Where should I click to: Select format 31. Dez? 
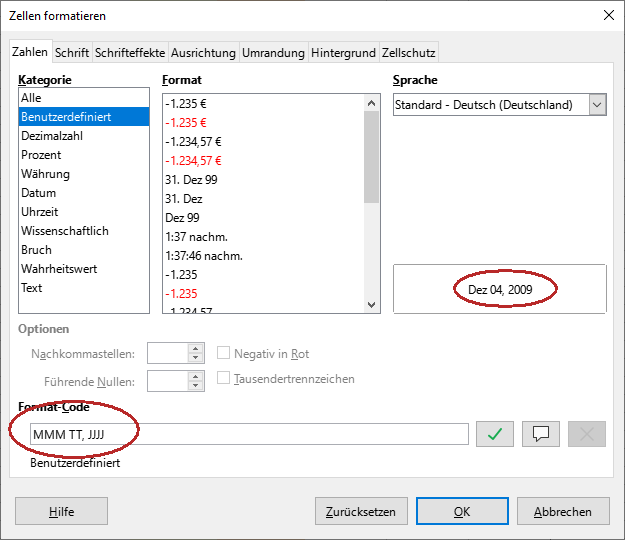263,198
